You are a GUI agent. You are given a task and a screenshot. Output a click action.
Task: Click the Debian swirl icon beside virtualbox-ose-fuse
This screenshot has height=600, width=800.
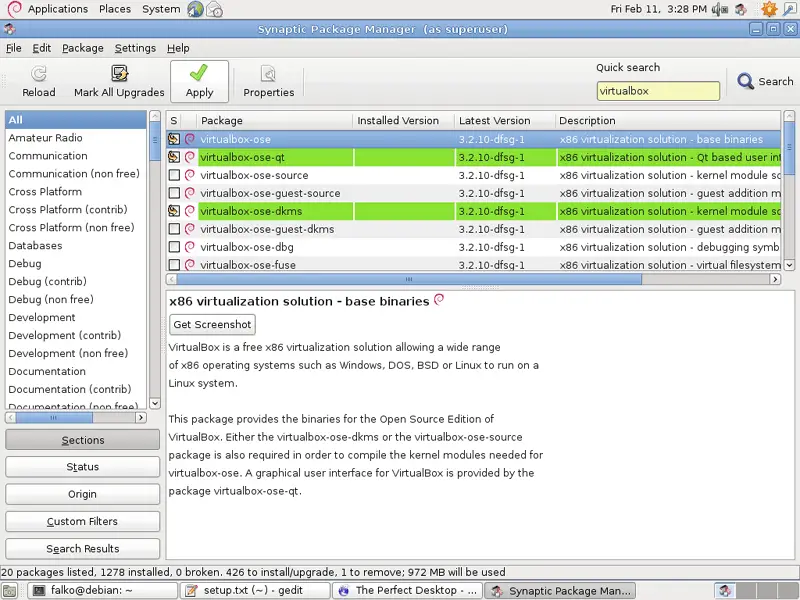click(190, 265)
